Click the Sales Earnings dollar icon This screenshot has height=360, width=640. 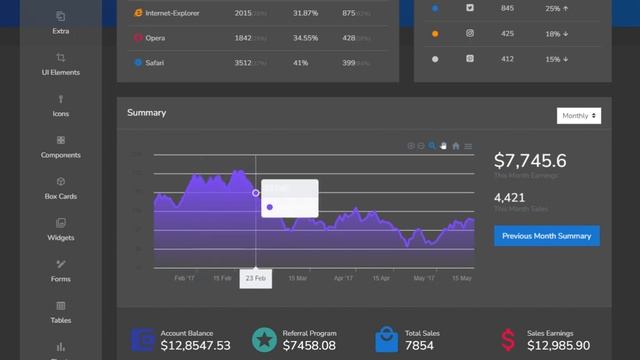[x=508, y=340]
